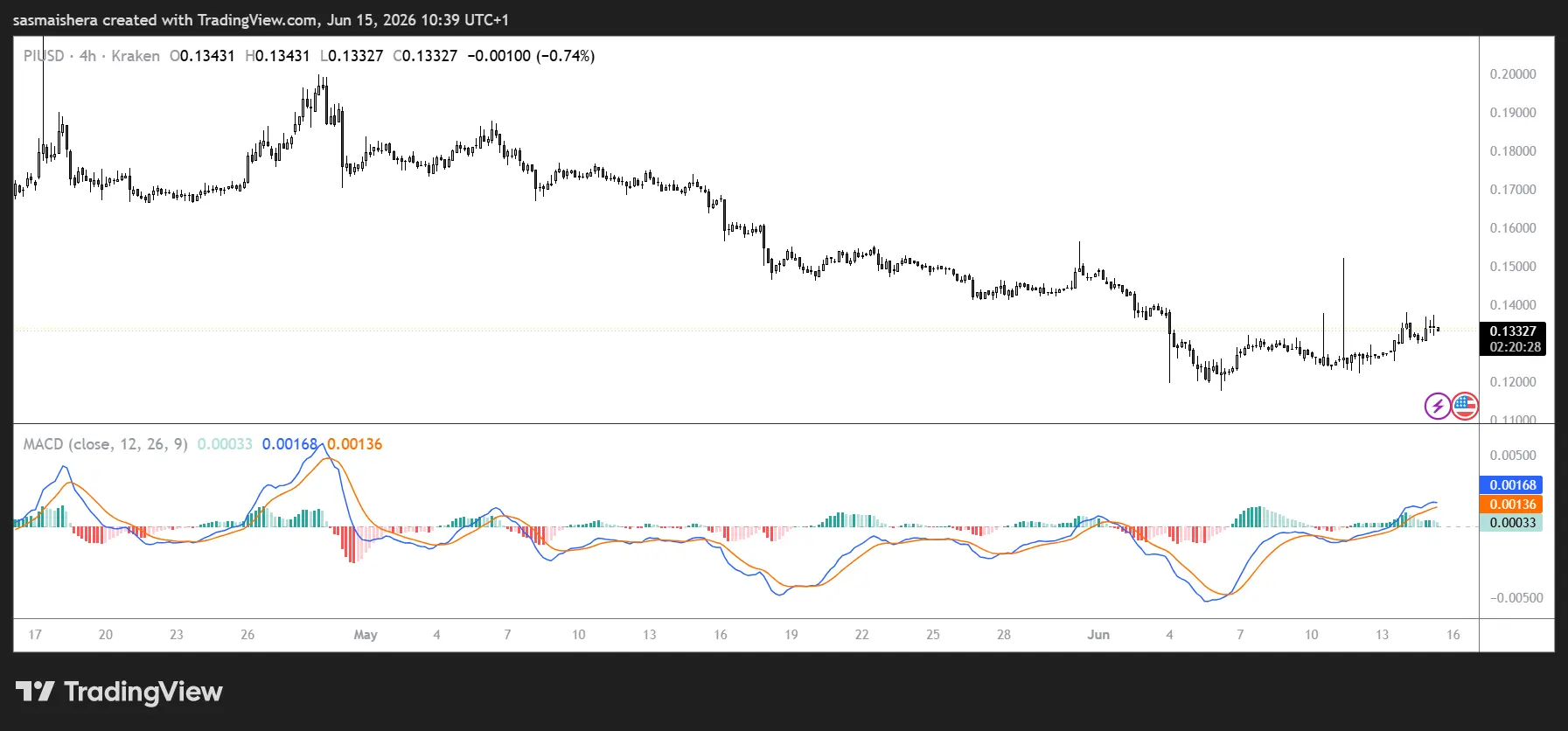Screen dimensions: 1568x731
Task: Click the 0.15000 price axis label
Action: click(x=1513, y=267)
